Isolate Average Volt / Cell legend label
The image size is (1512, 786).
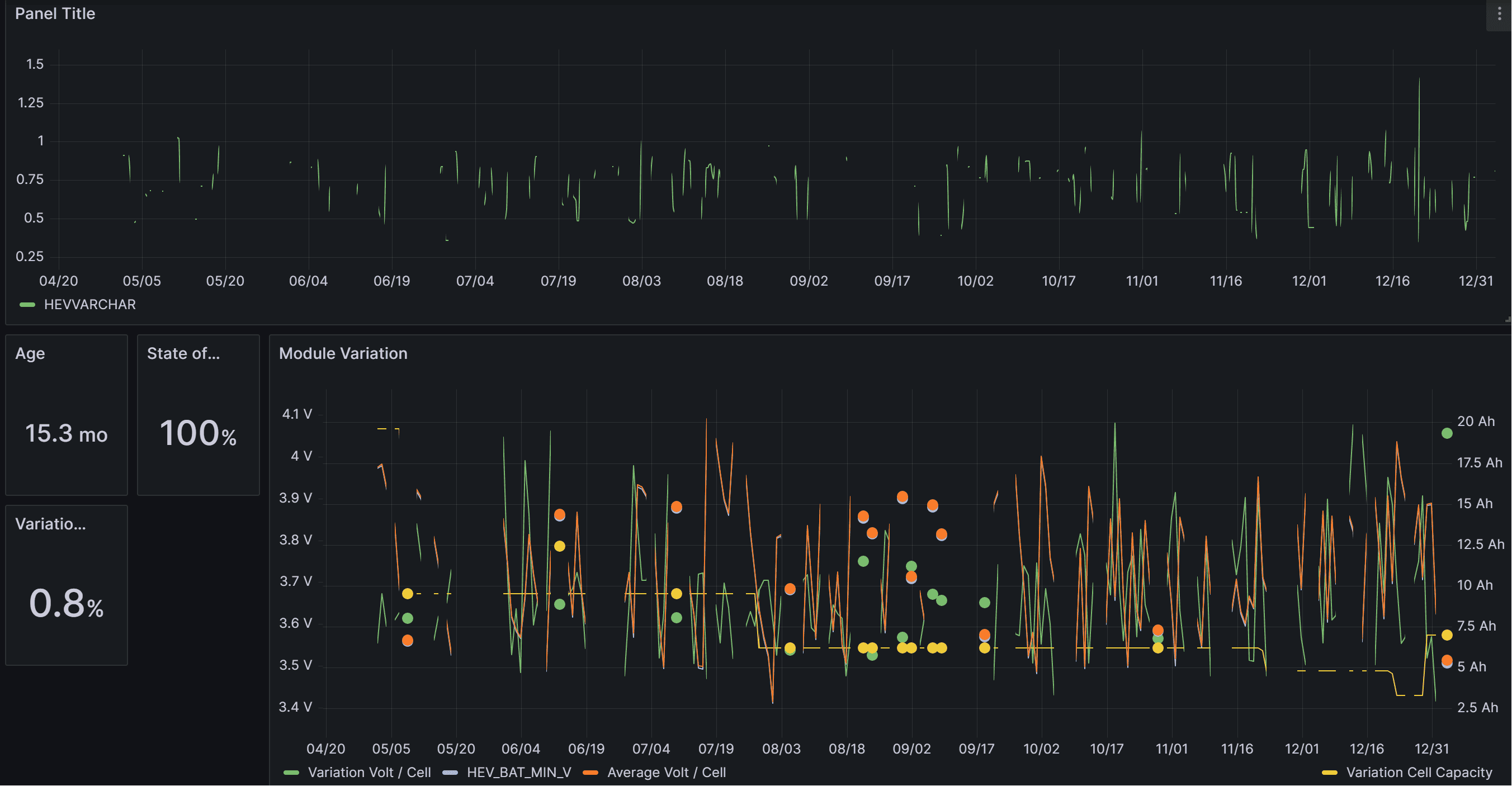tap(666, 773)
